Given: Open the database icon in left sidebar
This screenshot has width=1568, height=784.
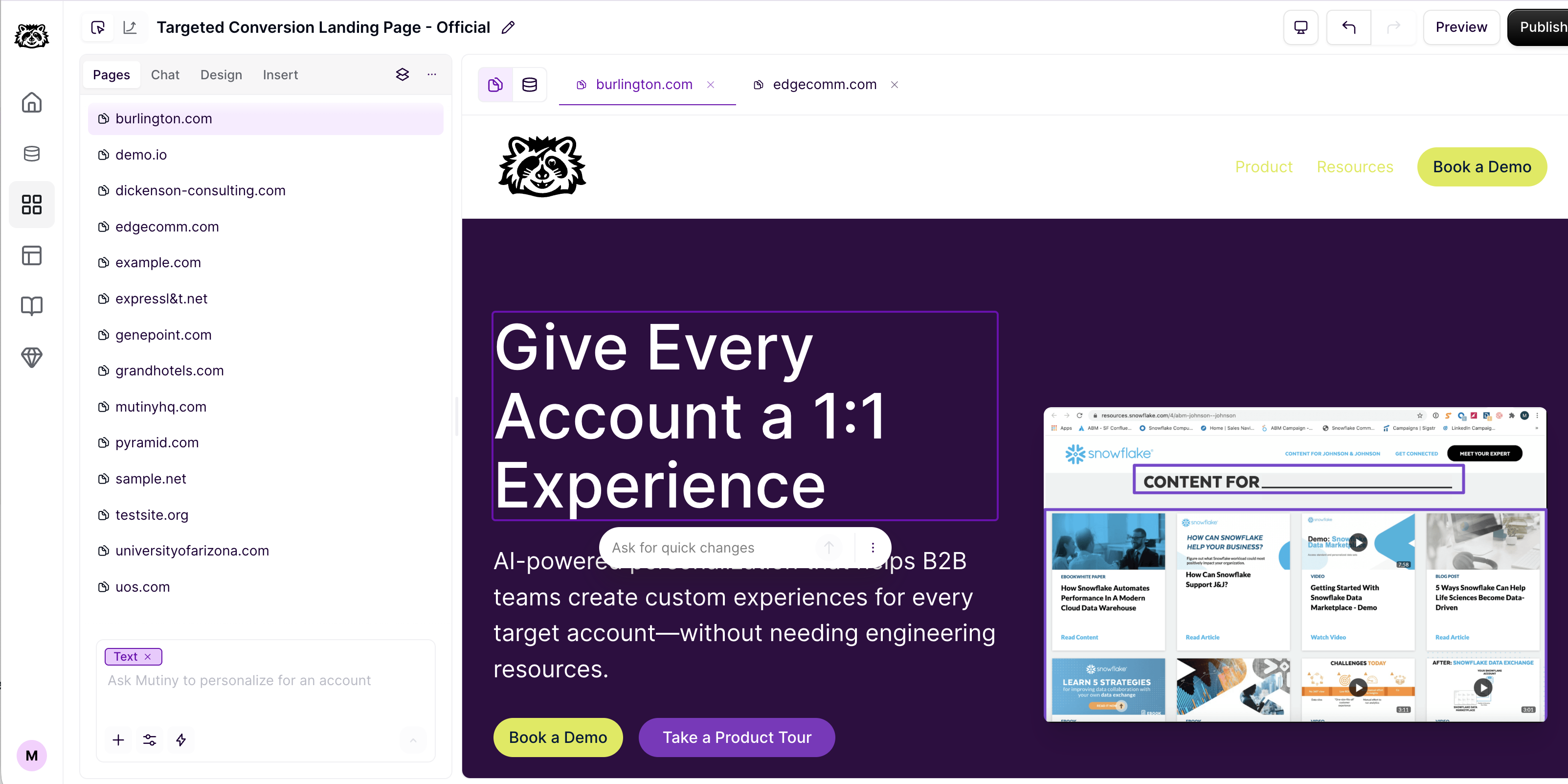Looking at the screenshot, I should pyautogui.click(x=32, y=154).
